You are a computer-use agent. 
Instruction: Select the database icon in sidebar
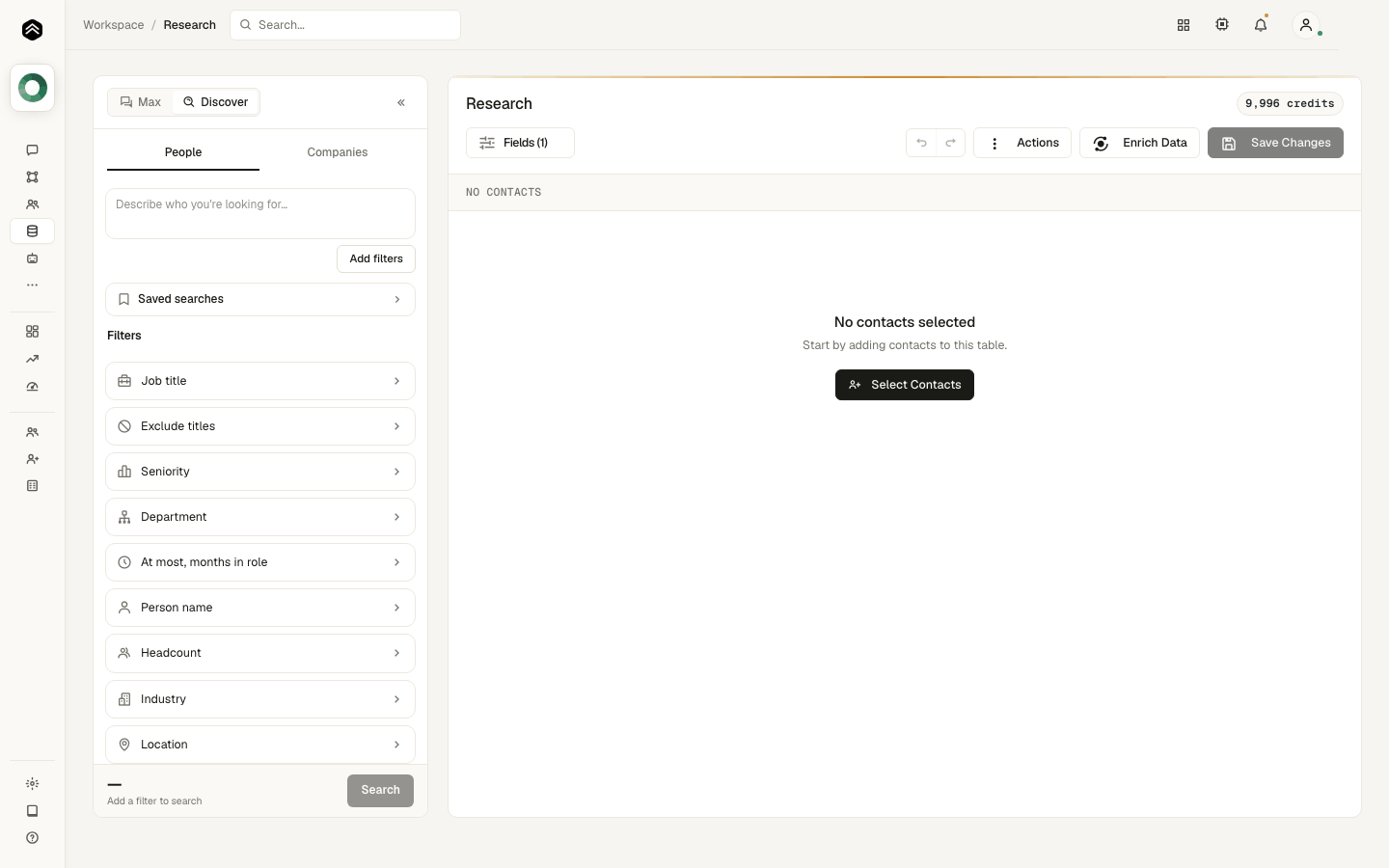coord(32,231)
